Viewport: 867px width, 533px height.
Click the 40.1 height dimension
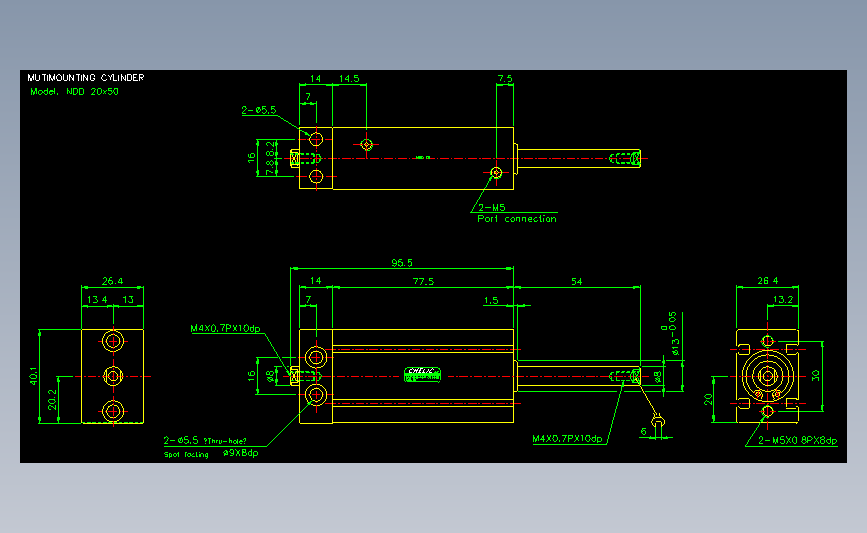pyautogui.click(x=33, y=376)
